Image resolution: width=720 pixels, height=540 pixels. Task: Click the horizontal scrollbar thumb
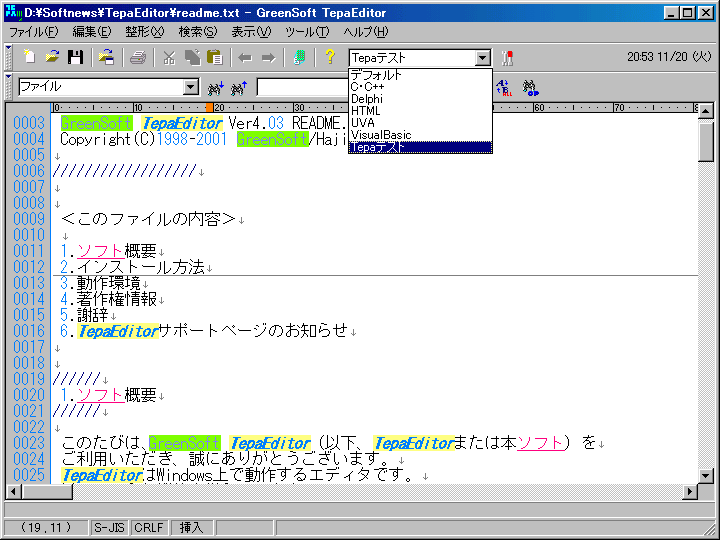click(x=47, y=492)
